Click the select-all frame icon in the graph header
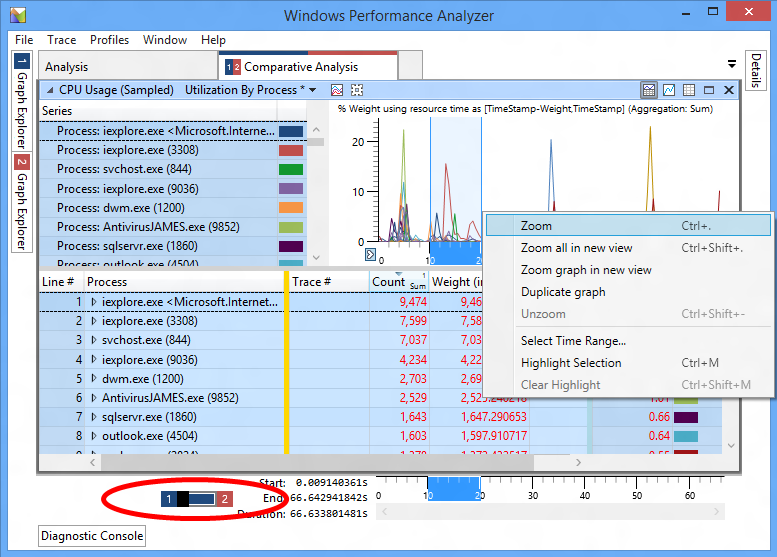The width and height of the screenshot is (777, 557). pyautogui.click(x=357, y=90)
